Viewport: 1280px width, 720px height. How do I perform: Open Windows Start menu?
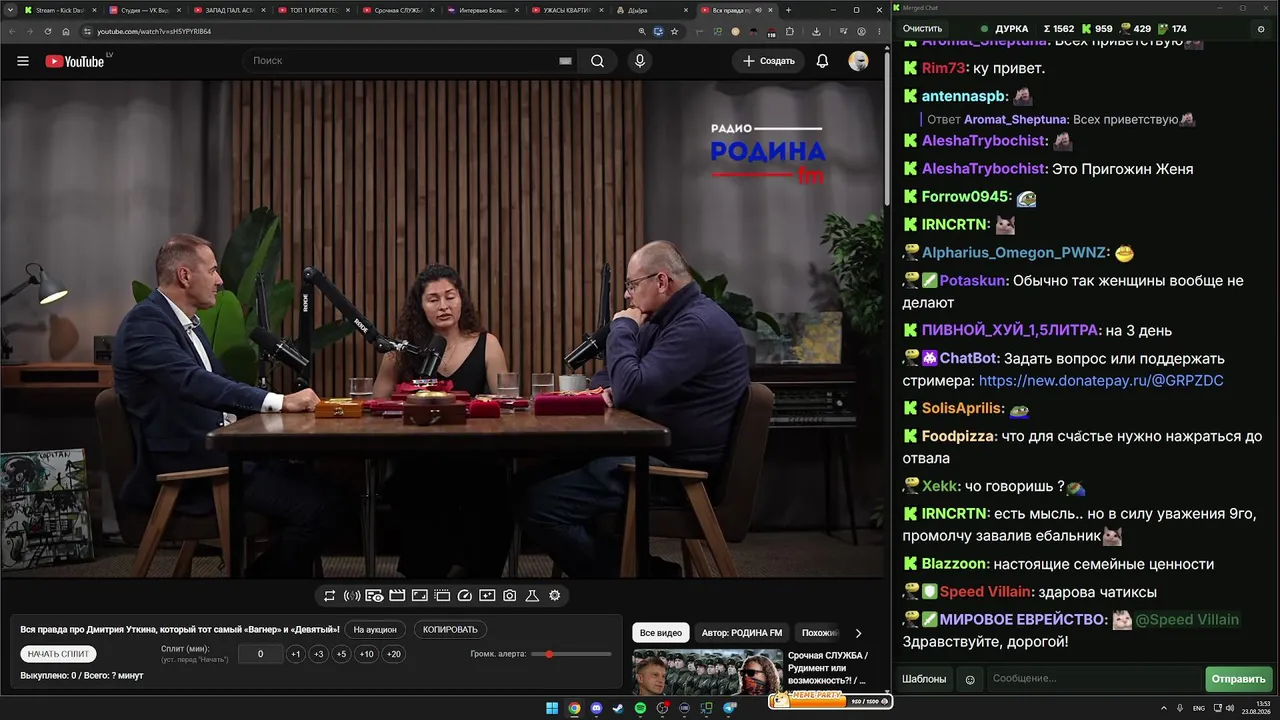point(552,708)
